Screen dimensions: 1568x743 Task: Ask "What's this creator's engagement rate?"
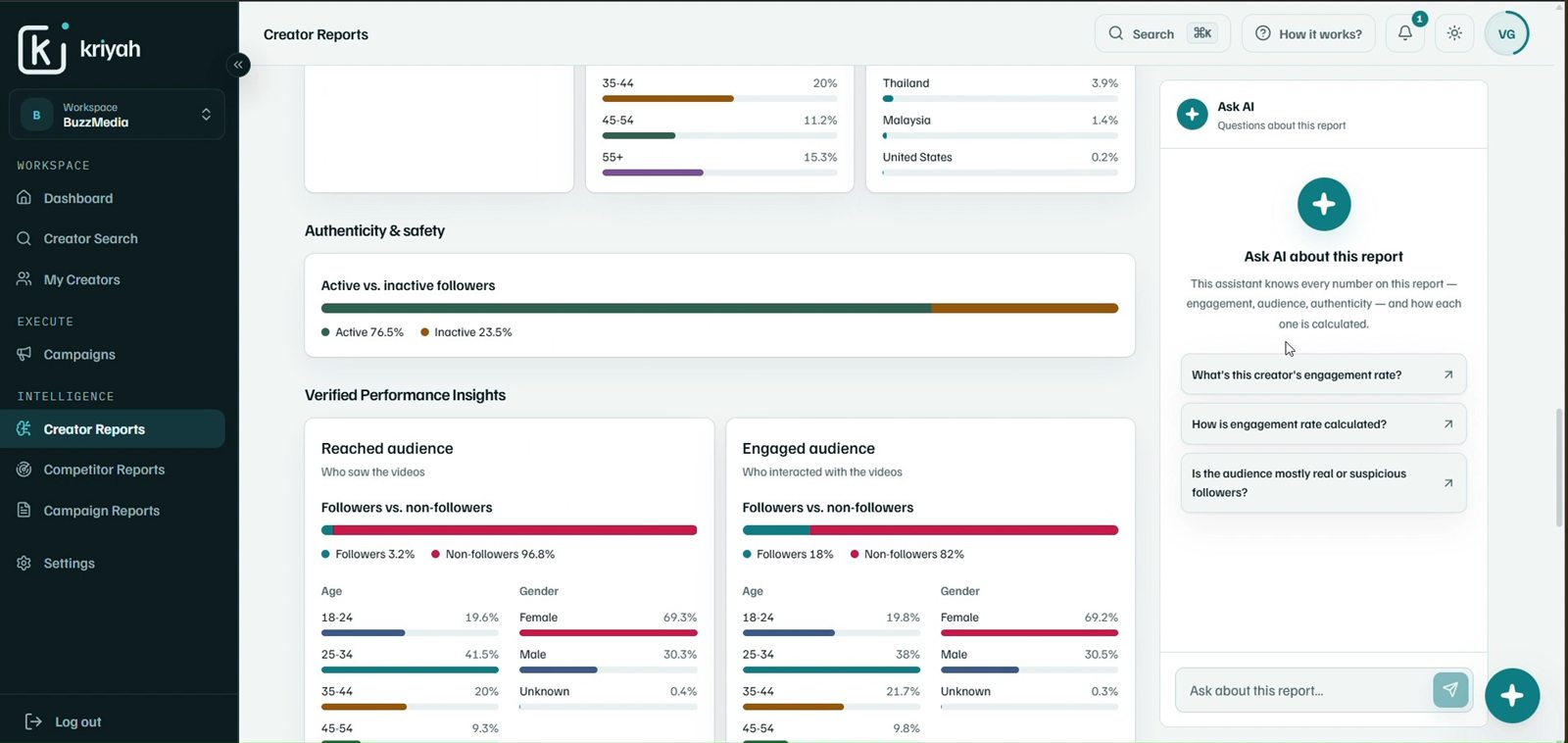pyautogui.click(x=1323, y=374)
